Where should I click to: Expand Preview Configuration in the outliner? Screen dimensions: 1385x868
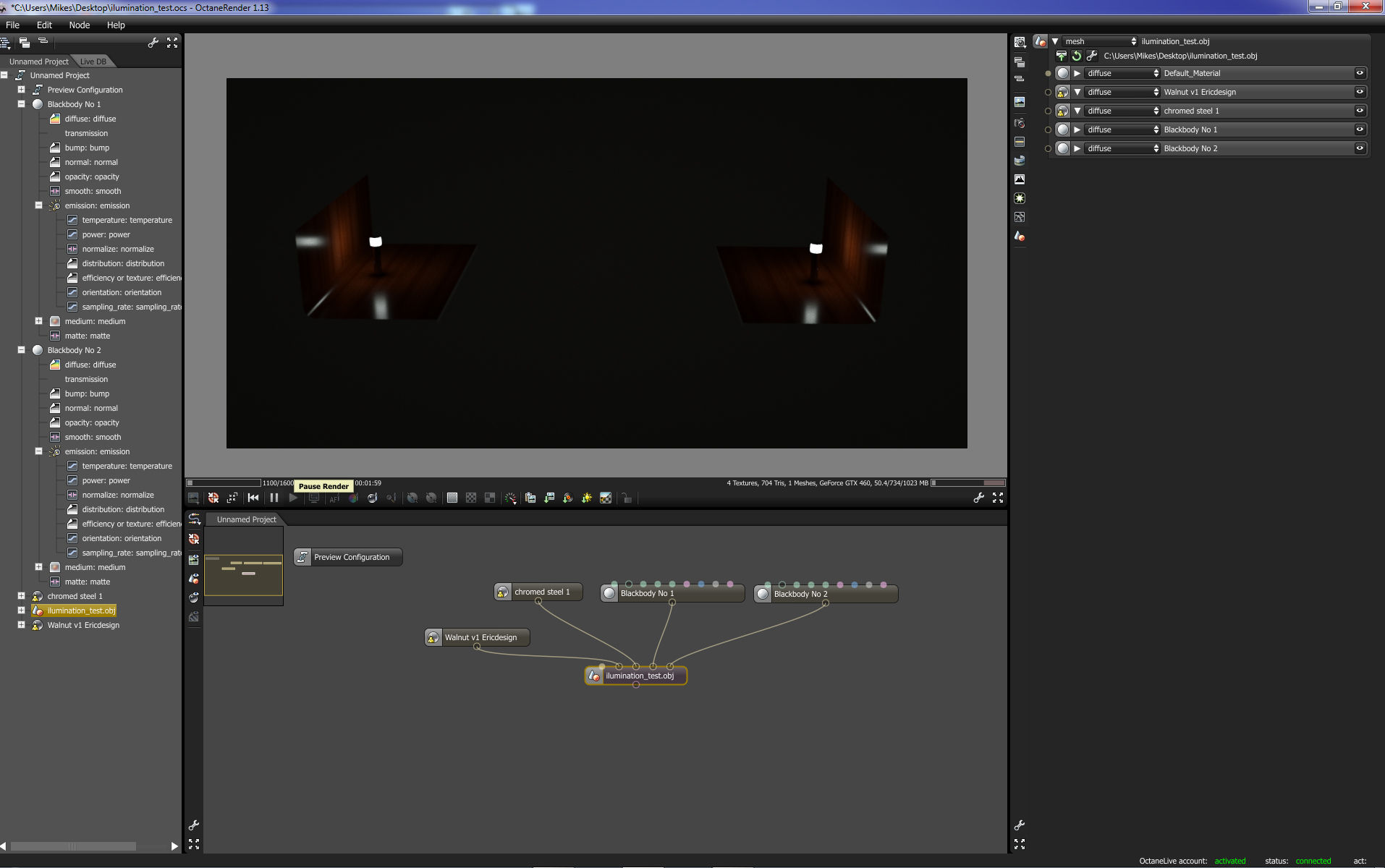(22, 90)
